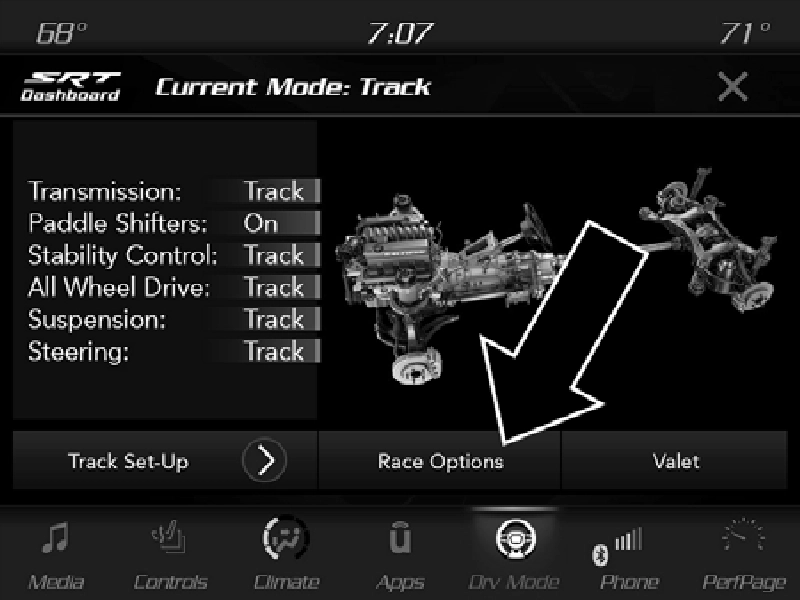Close the drive mode screen with X

click(733, 86)
